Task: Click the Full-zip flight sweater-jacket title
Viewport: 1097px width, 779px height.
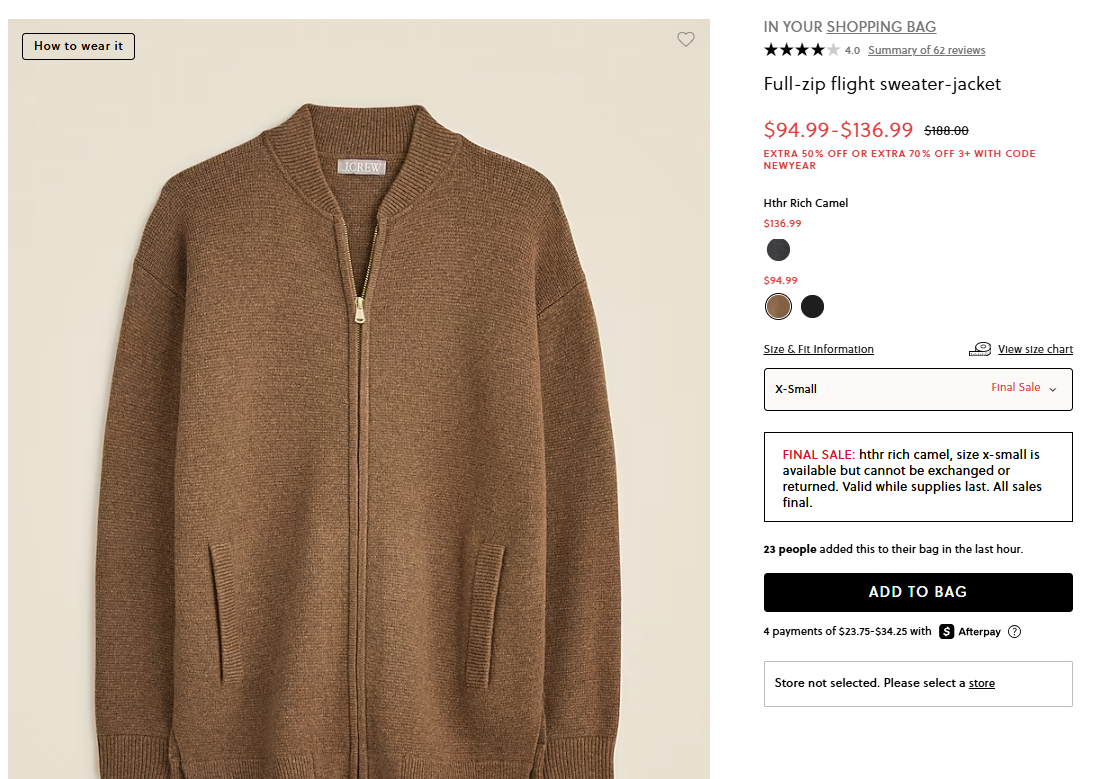Action: 881,84
